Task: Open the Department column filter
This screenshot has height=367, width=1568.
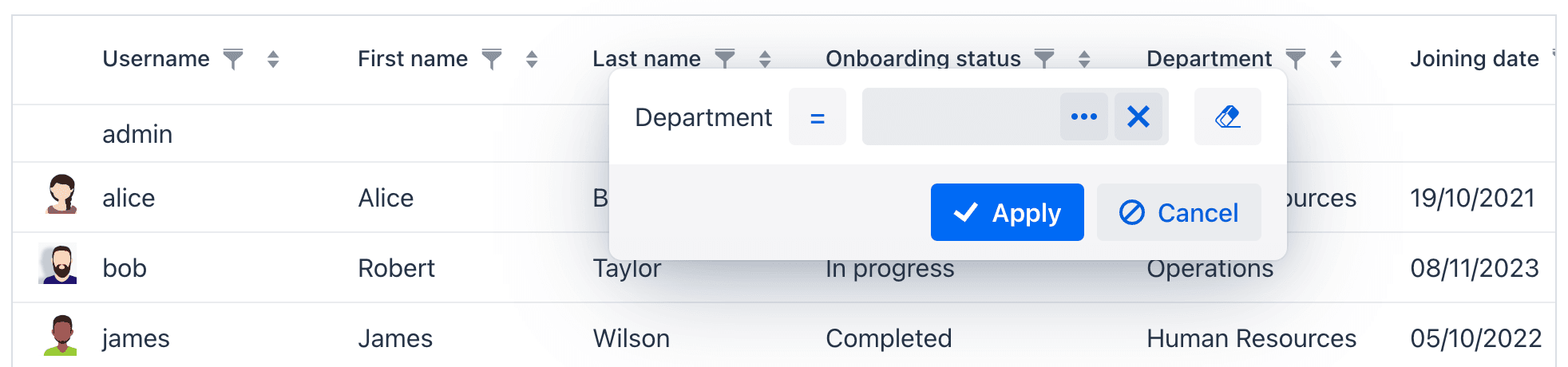Action: click(1296, 59)
